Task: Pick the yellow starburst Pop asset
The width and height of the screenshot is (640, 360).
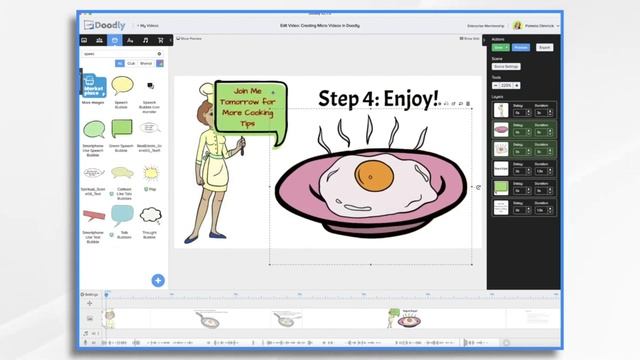Action: coord(151,173)
